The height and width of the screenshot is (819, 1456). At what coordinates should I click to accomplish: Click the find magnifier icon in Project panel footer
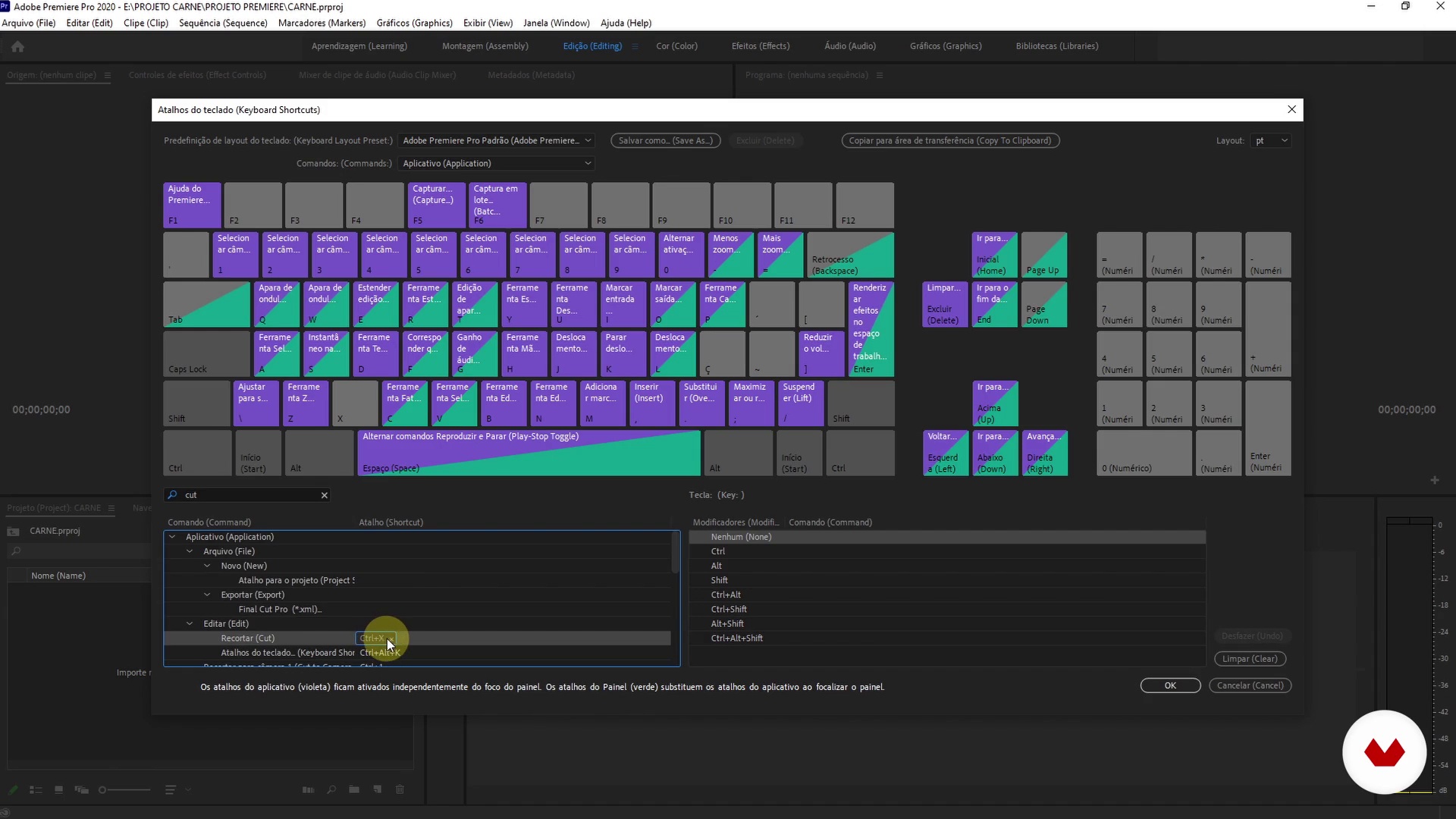pos(331,789)
